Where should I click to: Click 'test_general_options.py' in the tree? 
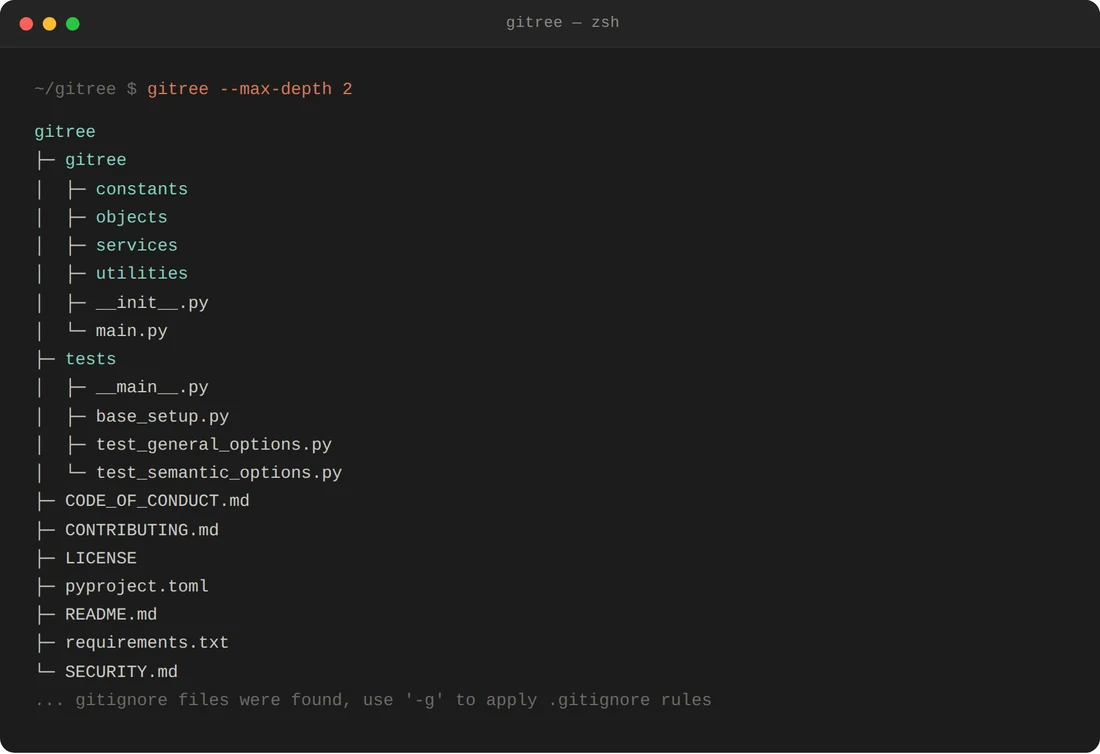click(x=214, y=445)
